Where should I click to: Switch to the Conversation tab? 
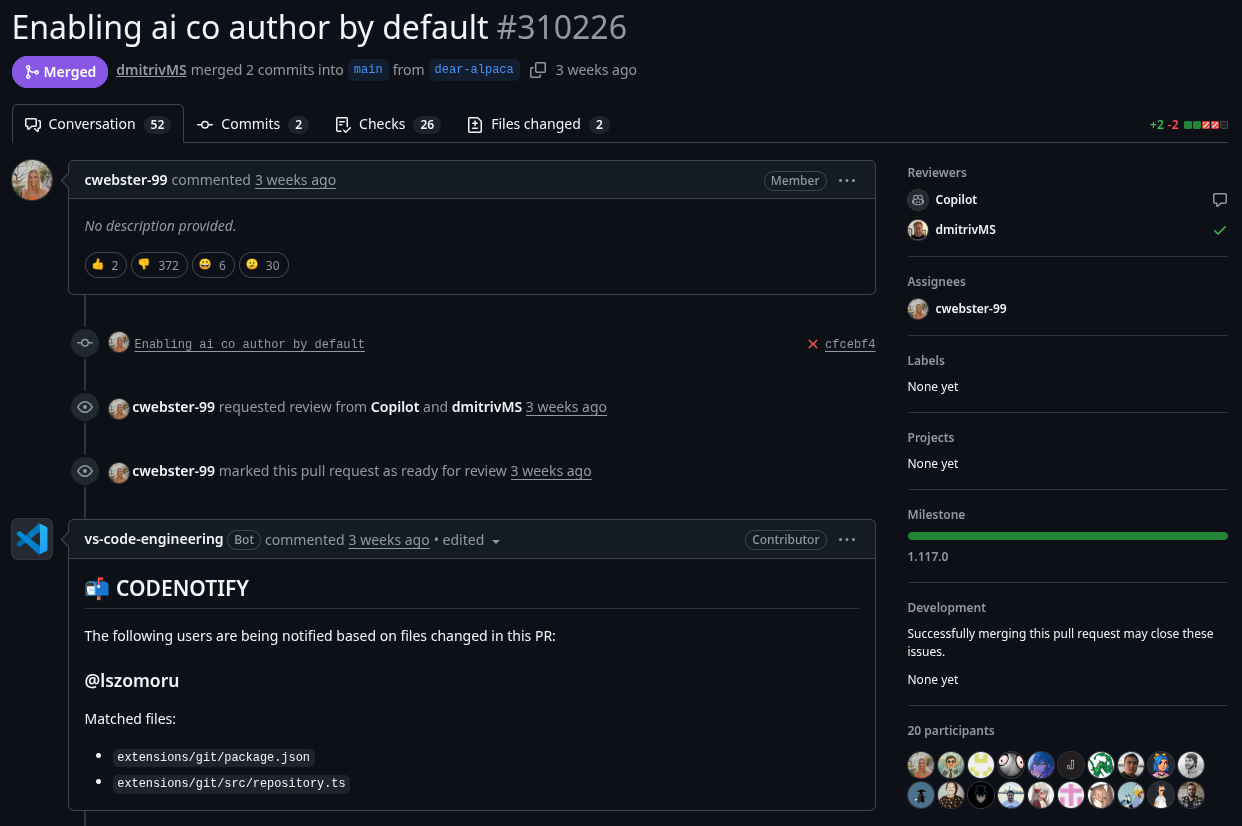coord(98,124)
